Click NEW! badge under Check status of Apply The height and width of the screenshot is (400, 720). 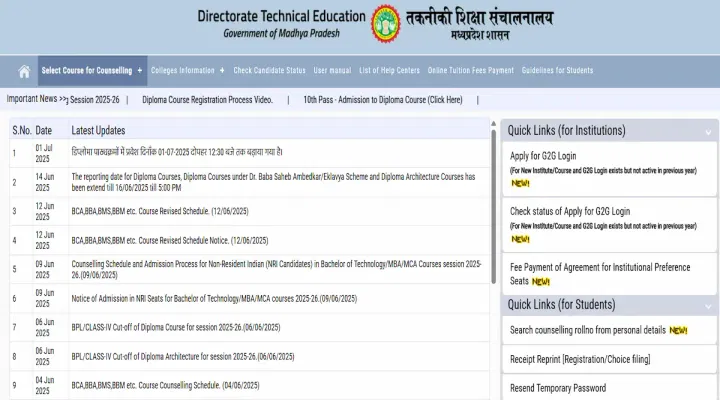(520, 239)
